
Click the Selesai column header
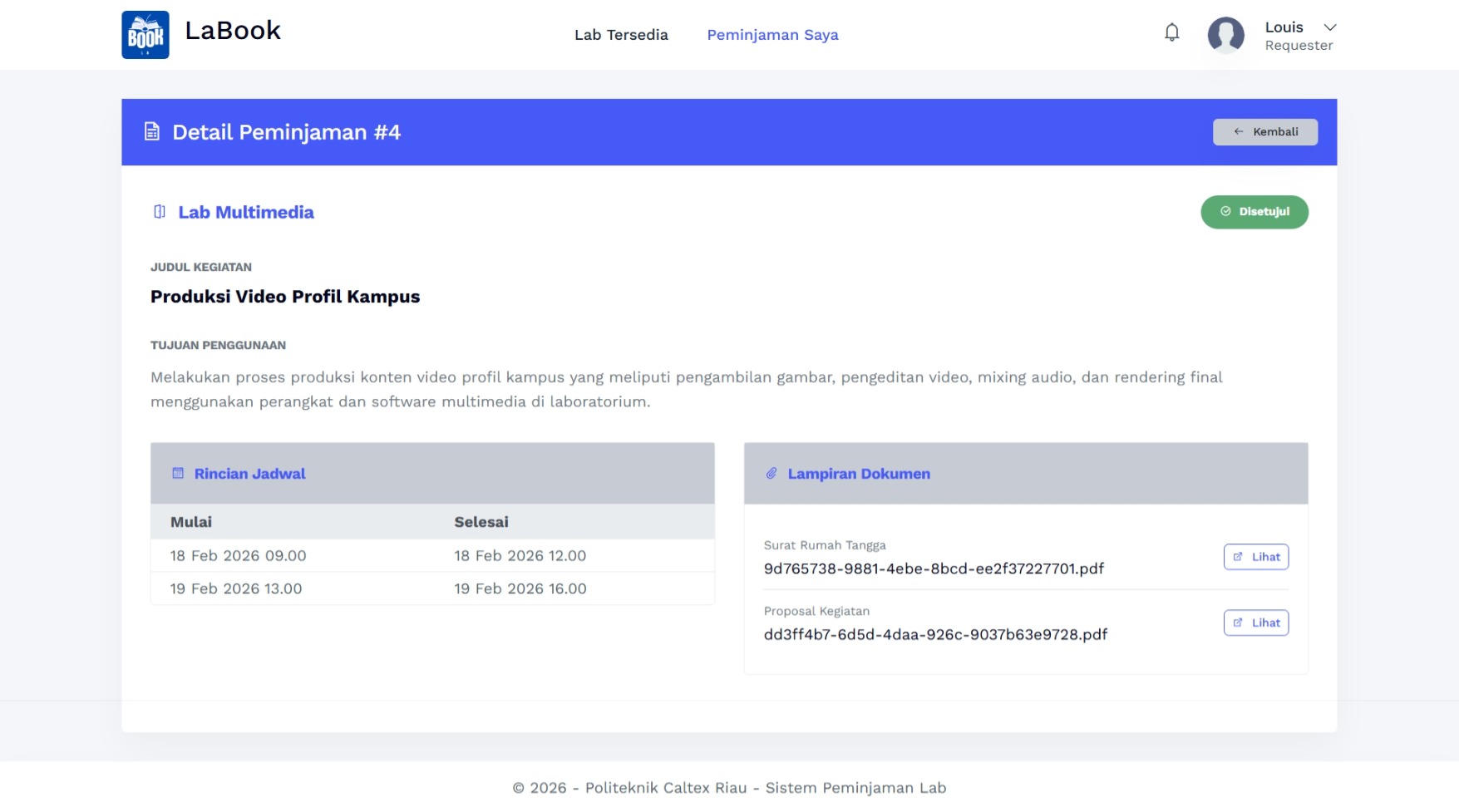click(x=481, y=522)
